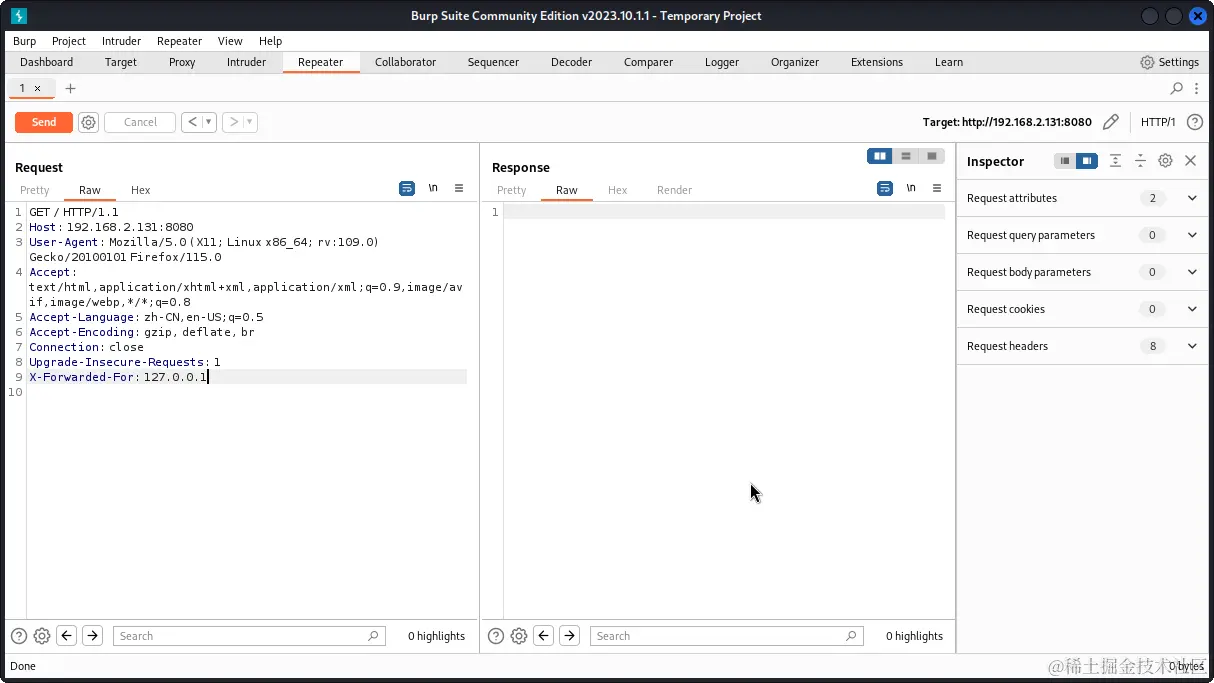Toggle non-printable characters in Response
The height and width of the screenshot is (683, 1214).
point(910,188)
